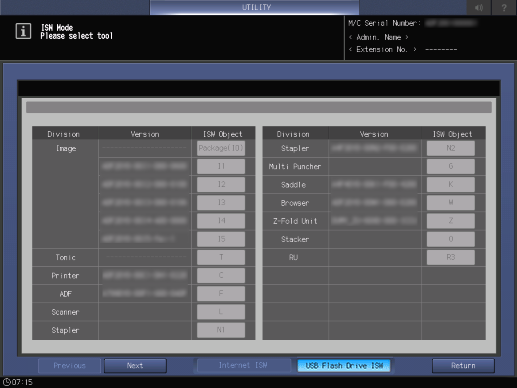Screen dimensions: 517x388
Task: Select the I4 image ISW object
Action: coord(221,221)
